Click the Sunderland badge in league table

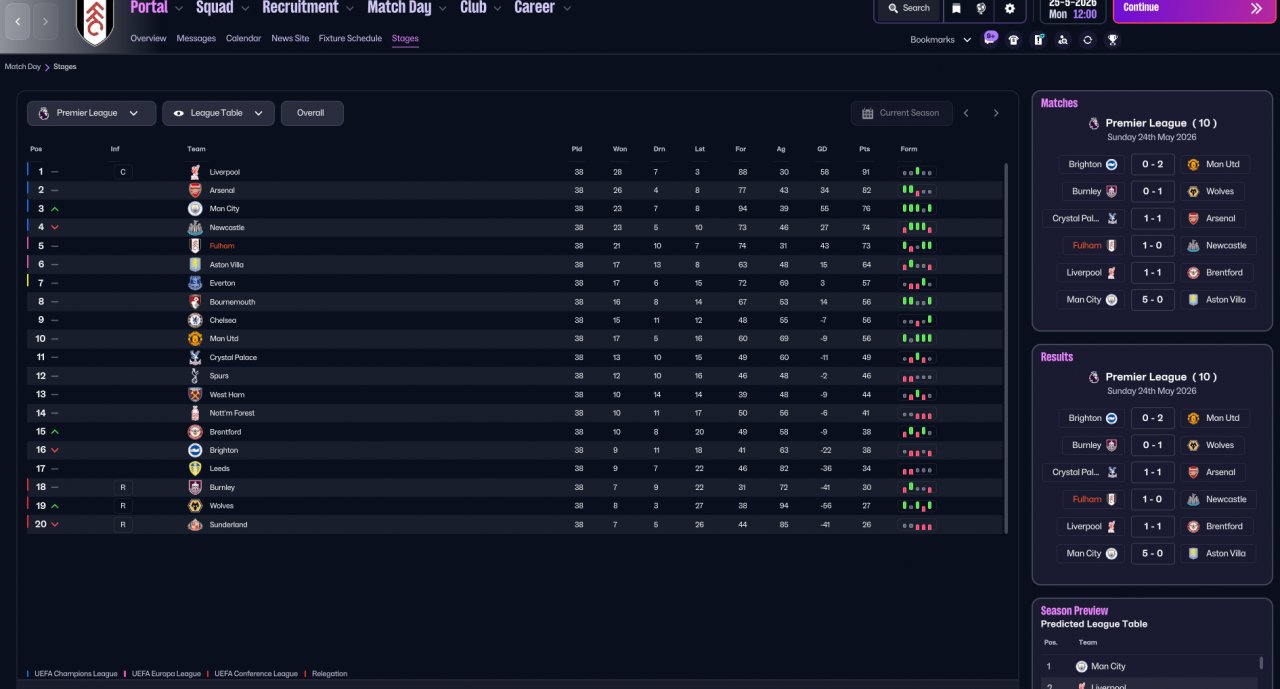click(x=195, y=524)
